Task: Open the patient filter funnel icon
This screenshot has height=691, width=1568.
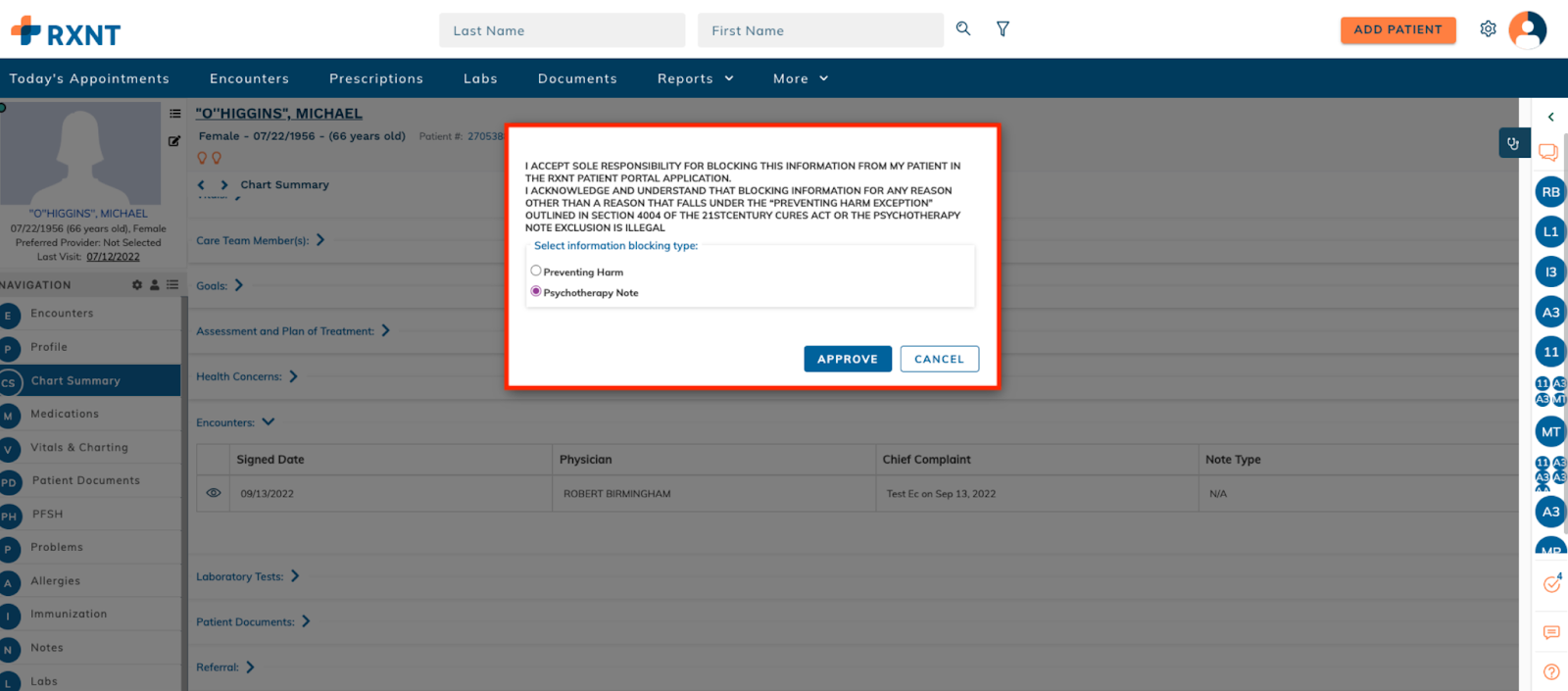Action: point(1003,28)
